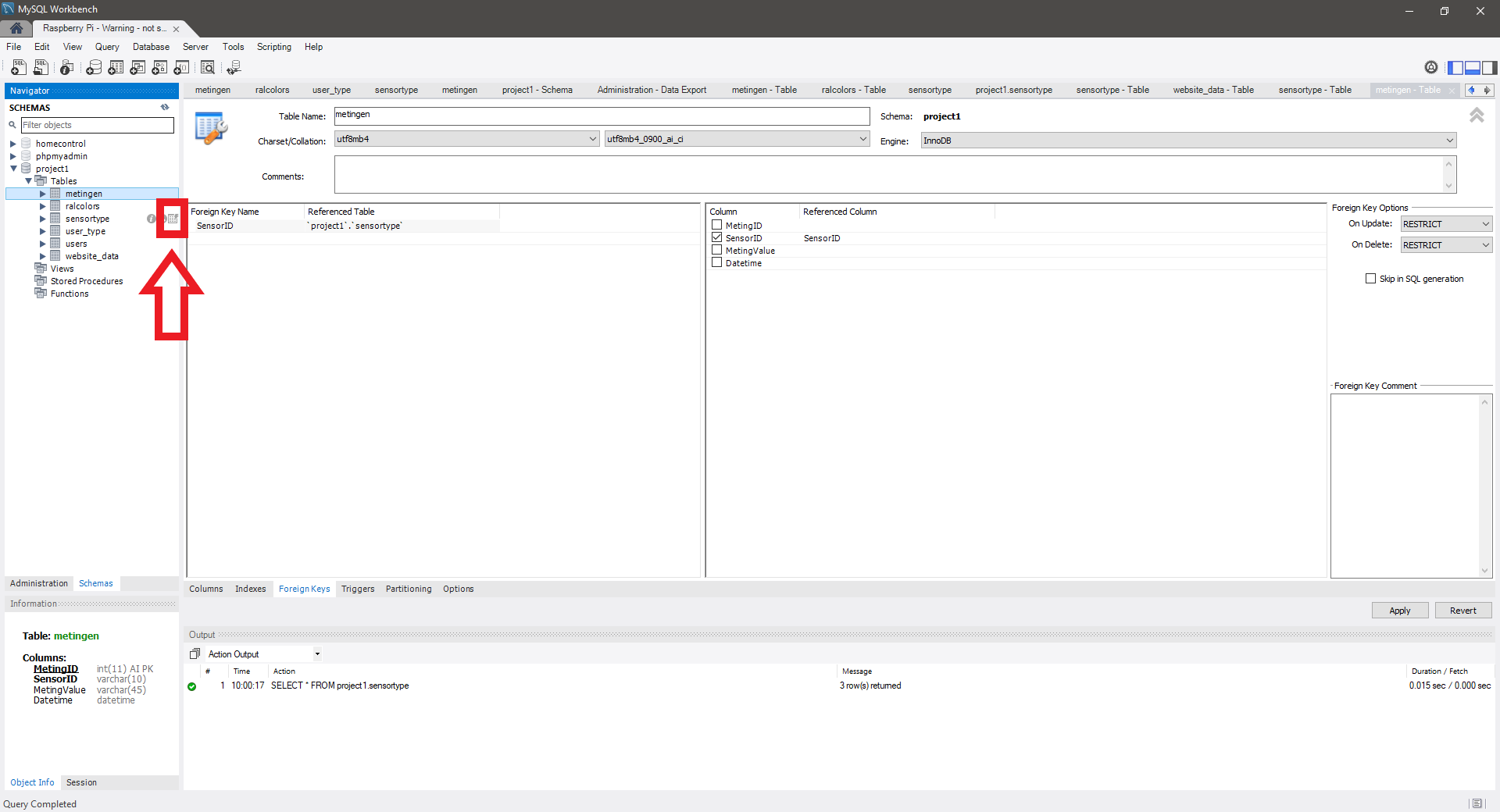Toggle the bottom output panel
Image resolution: width=1500 pixels, height=812 pixels.
click(1473, 68)
